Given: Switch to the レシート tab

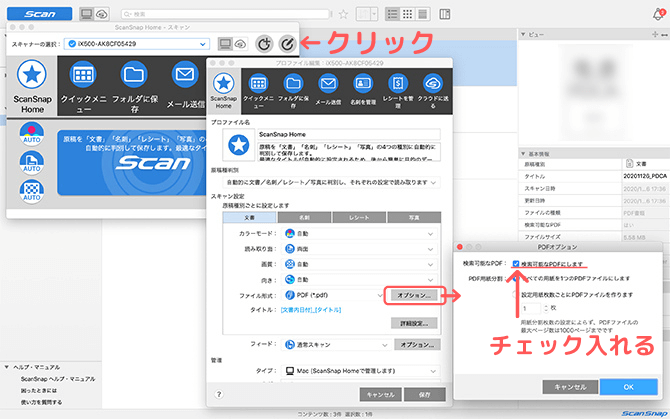Looking at the screenshot, I should point(359,217).
